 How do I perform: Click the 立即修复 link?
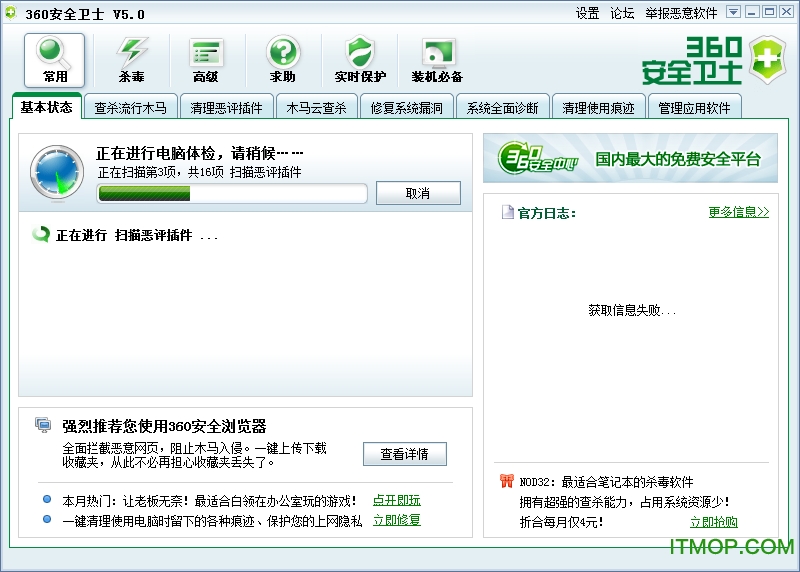tap(396, 520)
